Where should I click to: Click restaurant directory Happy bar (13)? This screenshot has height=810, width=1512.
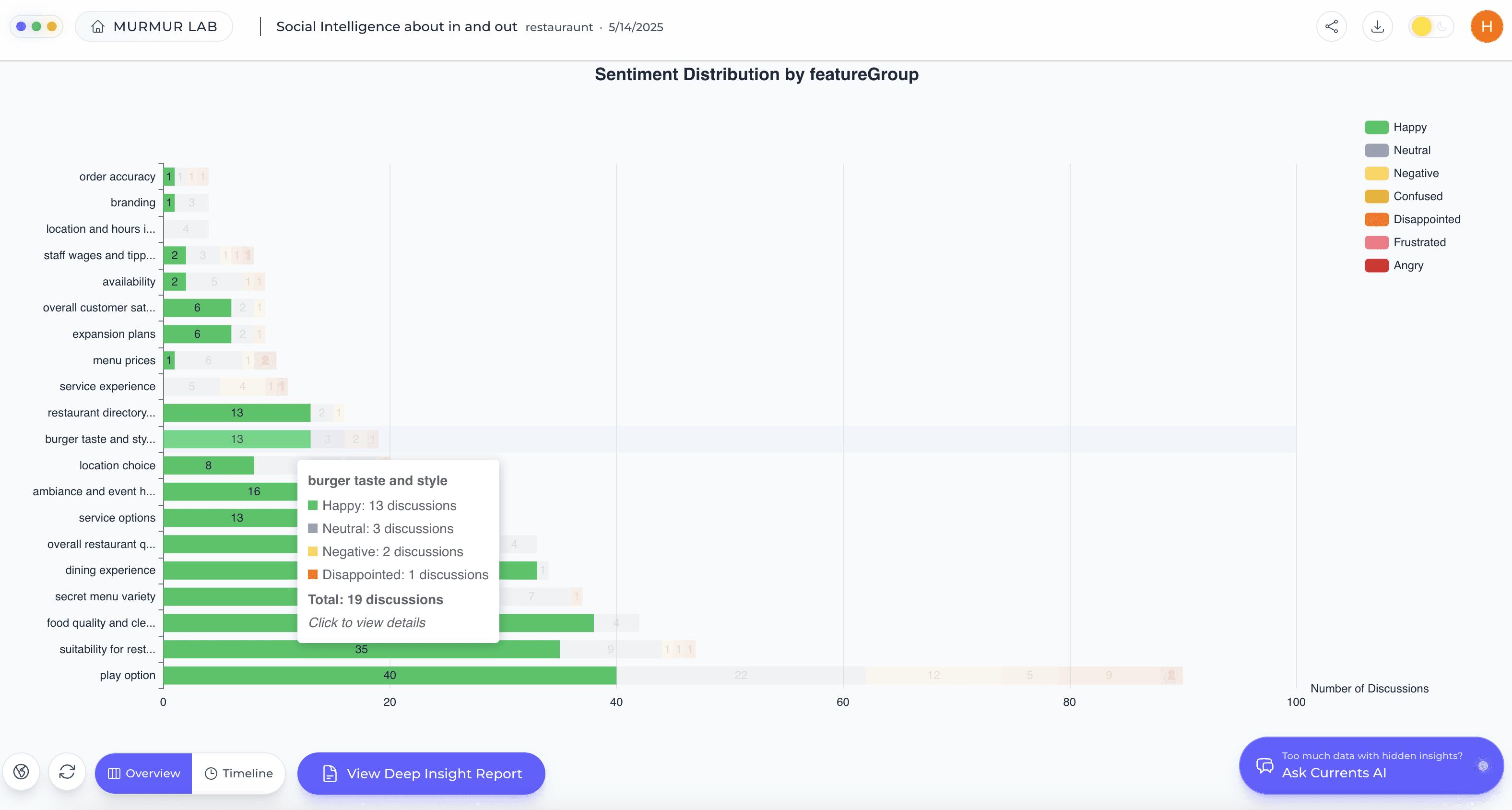(x=236, y=413)
